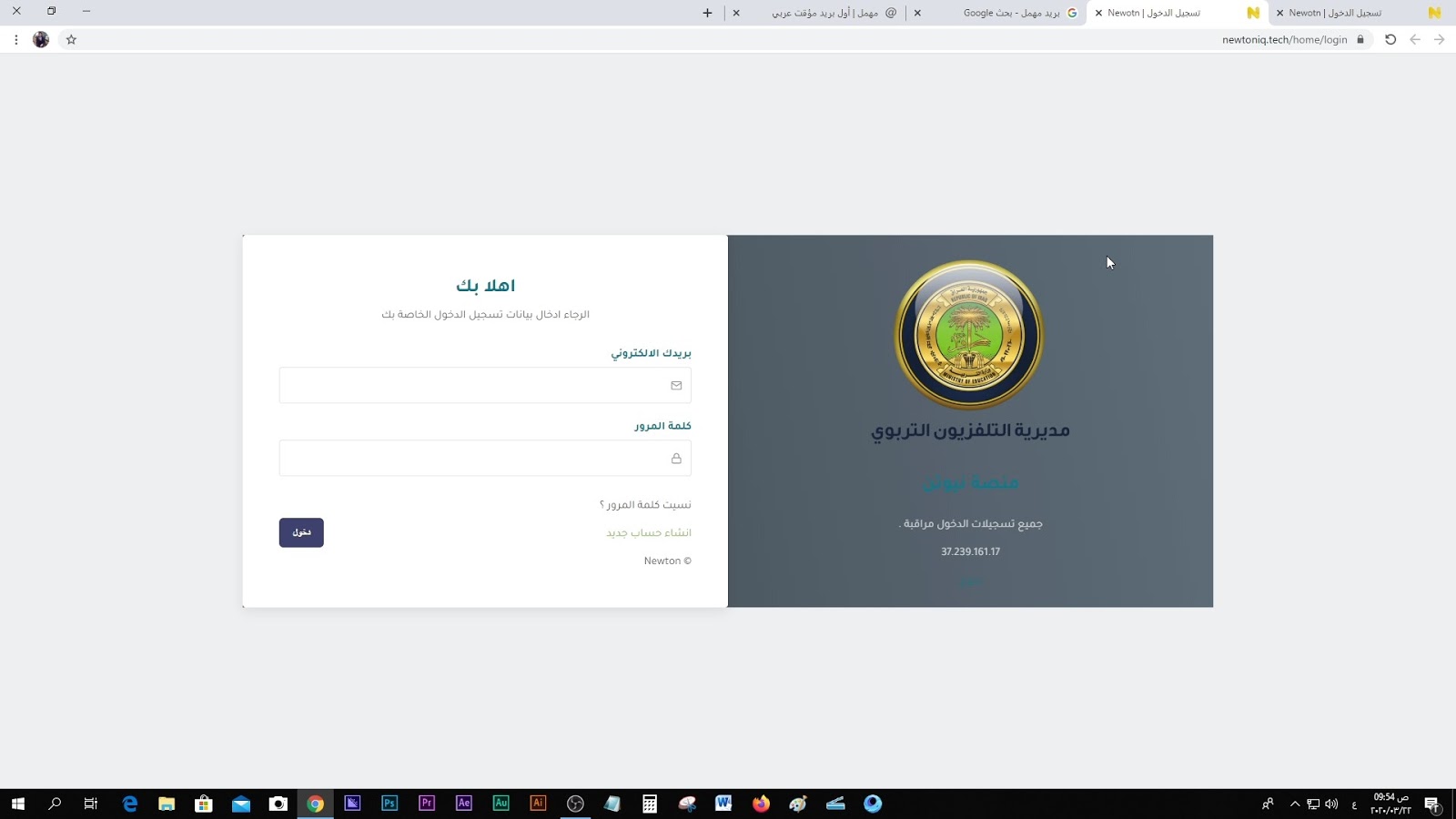Viewport: 1456px width, 819px height.
Task: Open a new browser tab
Action: click(x=707, y=13)
